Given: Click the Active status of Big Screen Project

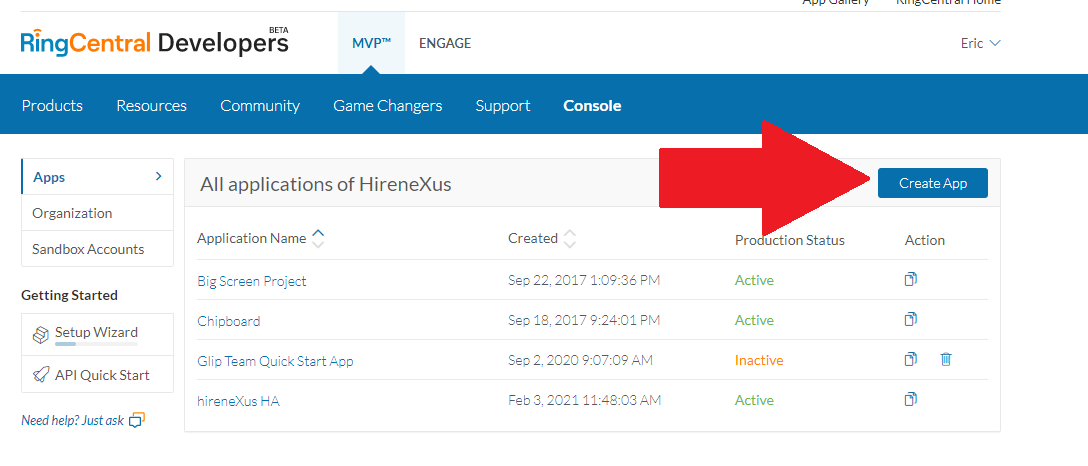Looking at the screenshot, I should coord(754,280).
